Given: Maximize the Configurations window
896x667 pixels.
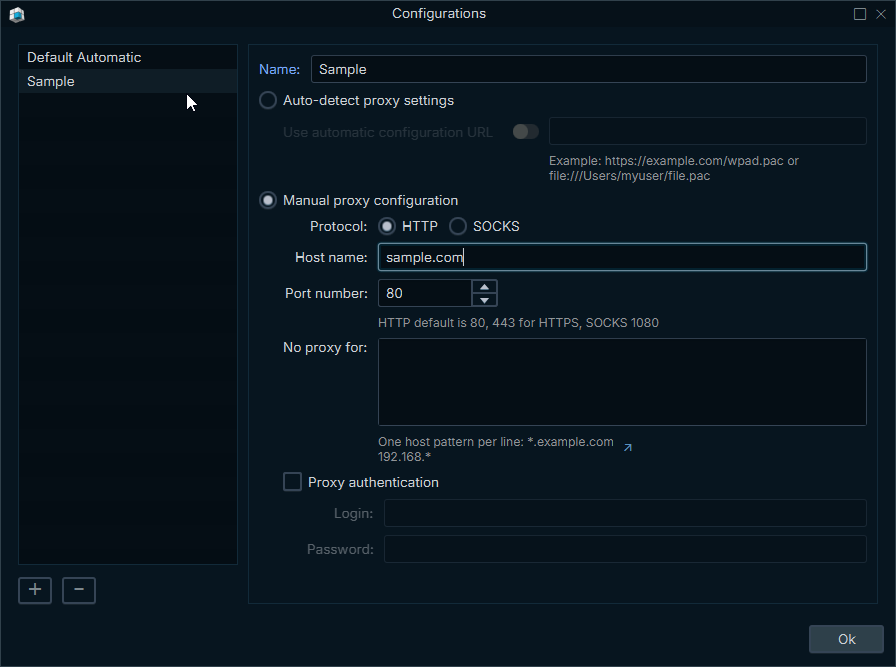Looking at the screenshot, I should pos(859,14).
